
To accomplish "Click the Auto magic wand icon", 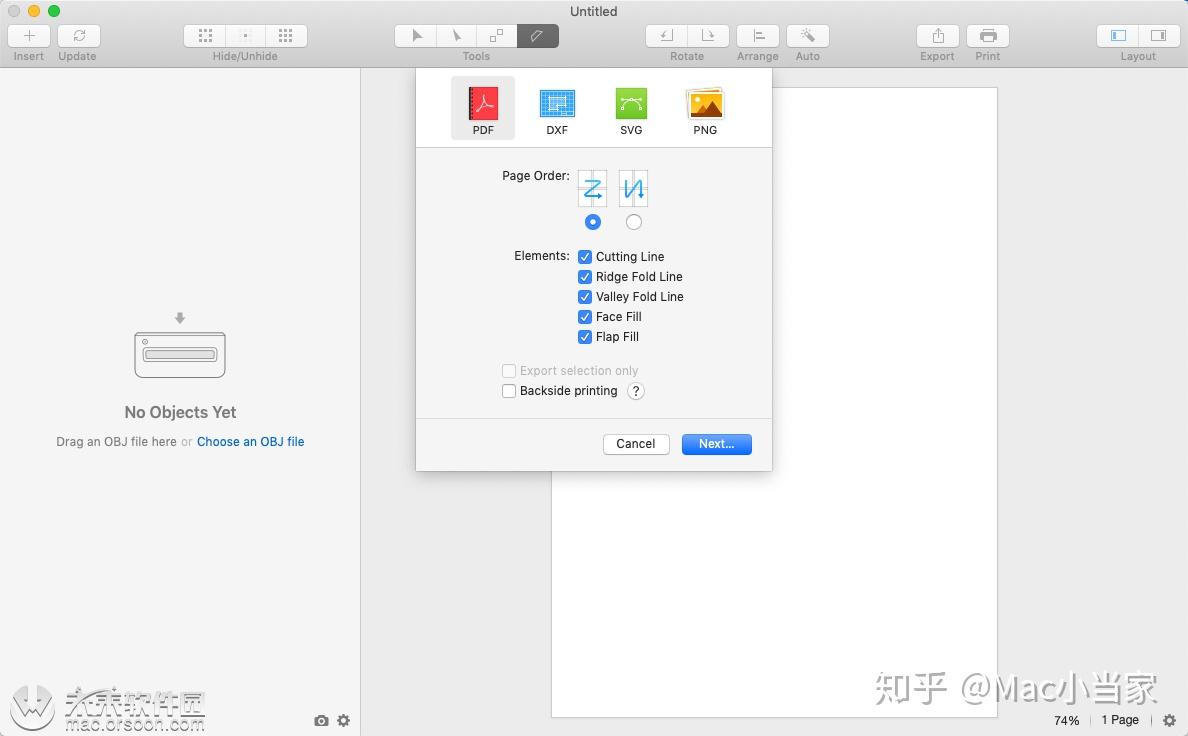I will coord(808,35).
